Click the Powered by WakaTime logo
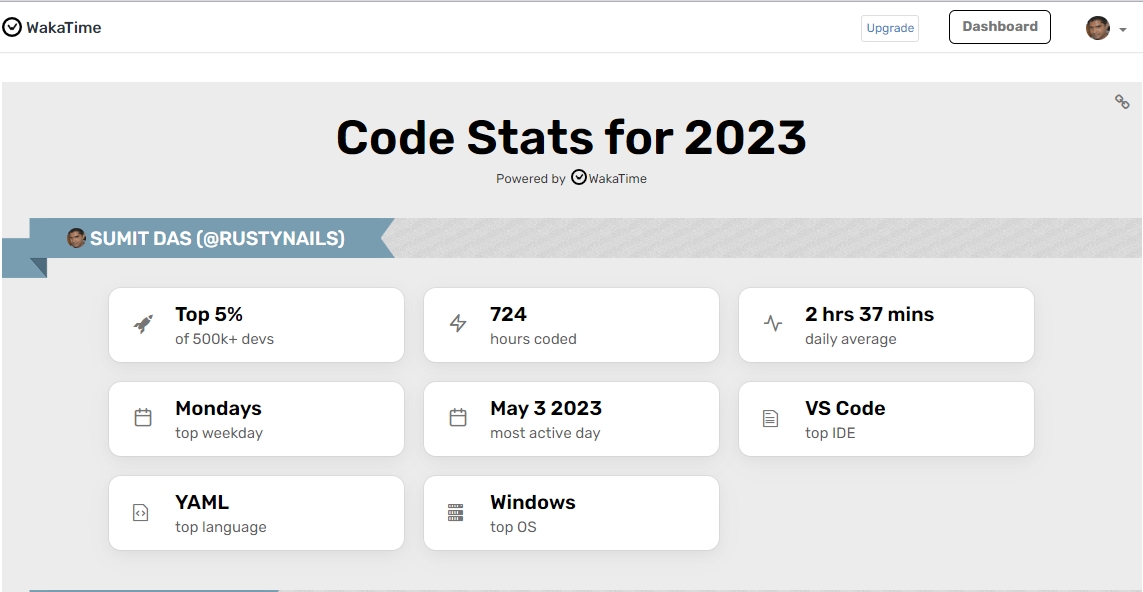 609,178
